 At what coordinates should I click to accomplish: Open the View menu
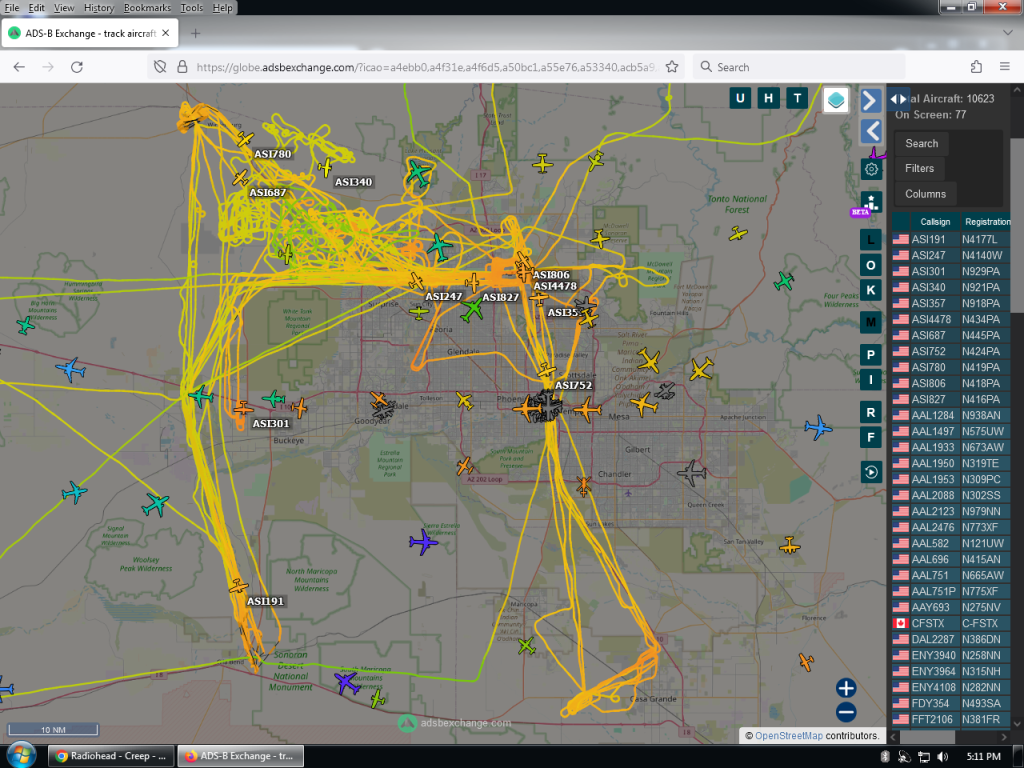click(64, 8)
